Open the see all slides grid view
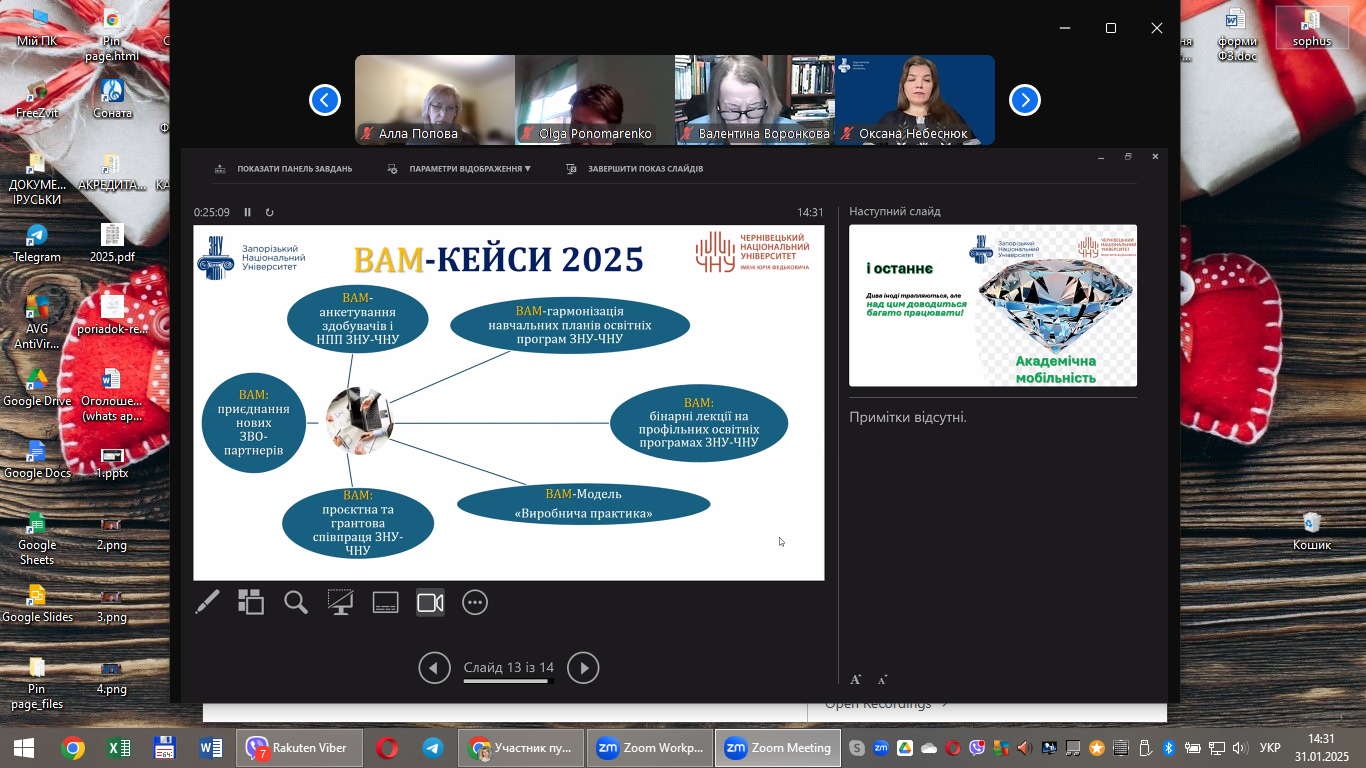 point(251,602)
